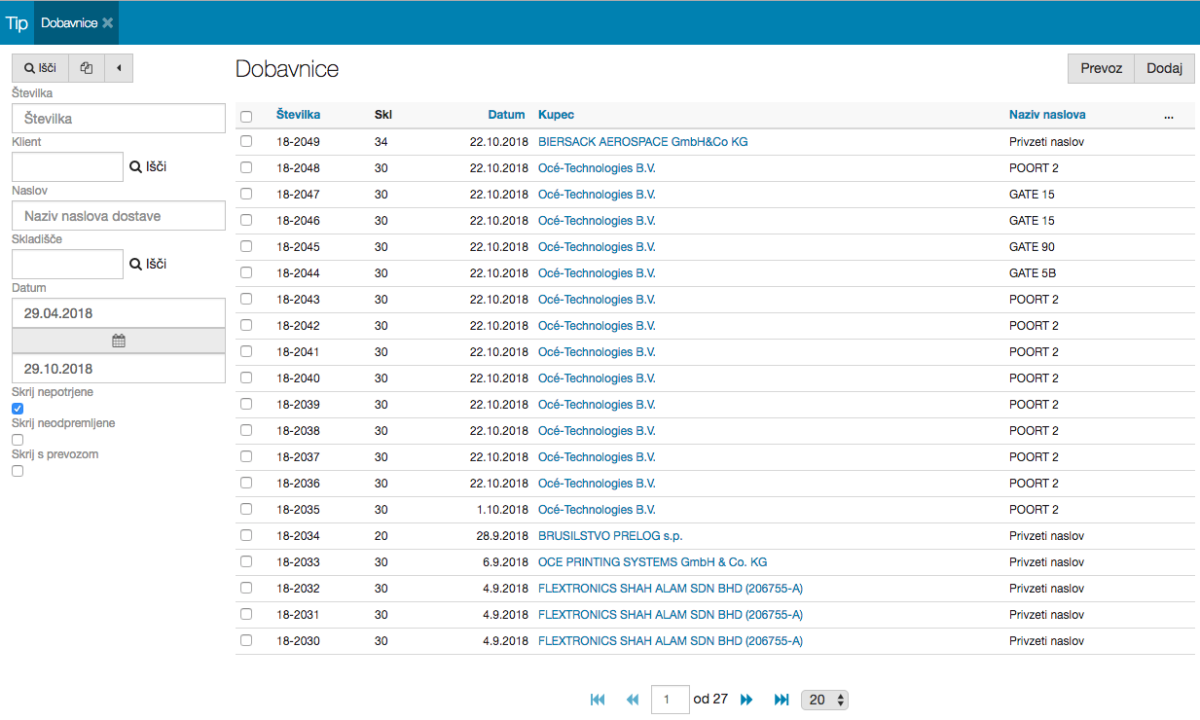Click the Številka input field
Screen dimensions: 1200x720
118,118
